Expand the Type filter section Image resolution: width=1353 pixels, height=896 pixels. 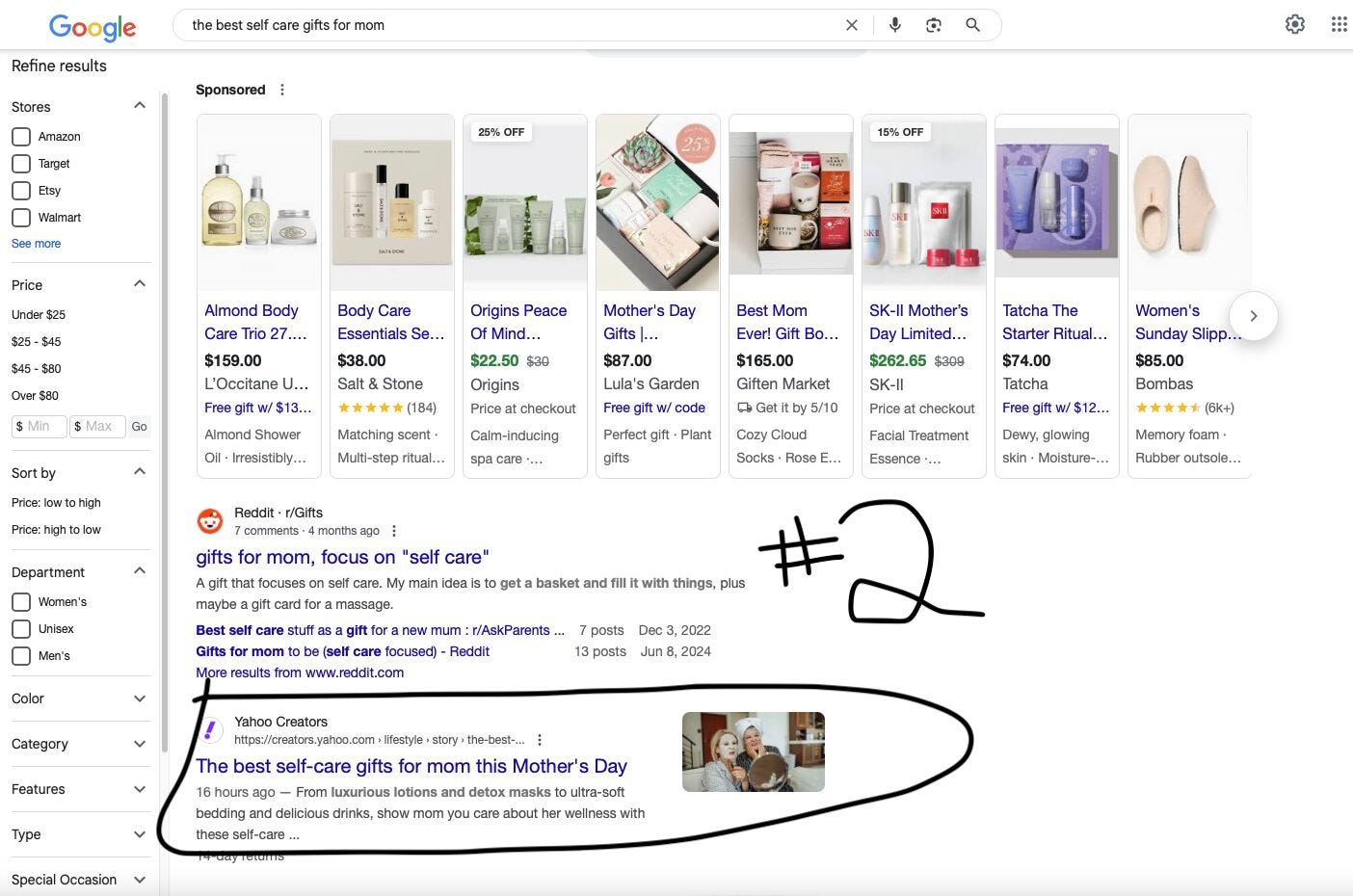point(140,834)
